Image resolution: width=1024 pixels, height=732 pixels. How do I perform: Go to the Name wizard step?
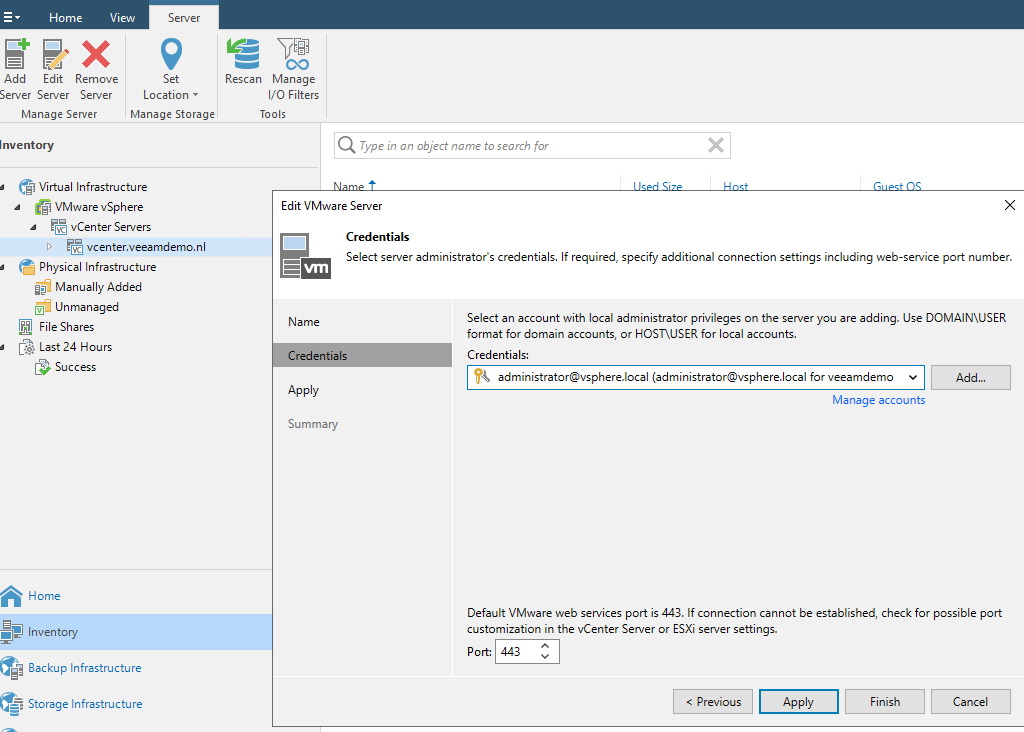[x=304, y=322]
